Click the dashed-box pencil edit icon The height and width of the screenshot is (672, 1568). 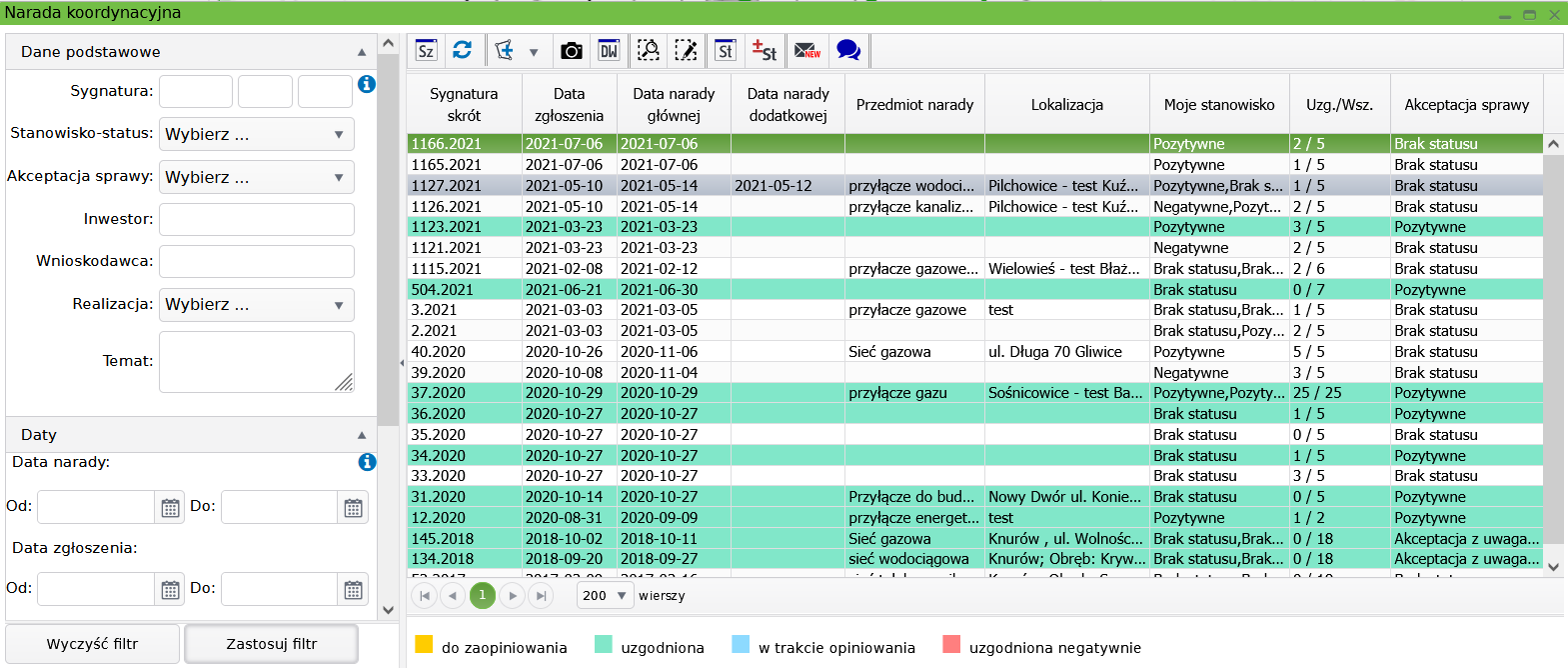click(x=687, y=50)
